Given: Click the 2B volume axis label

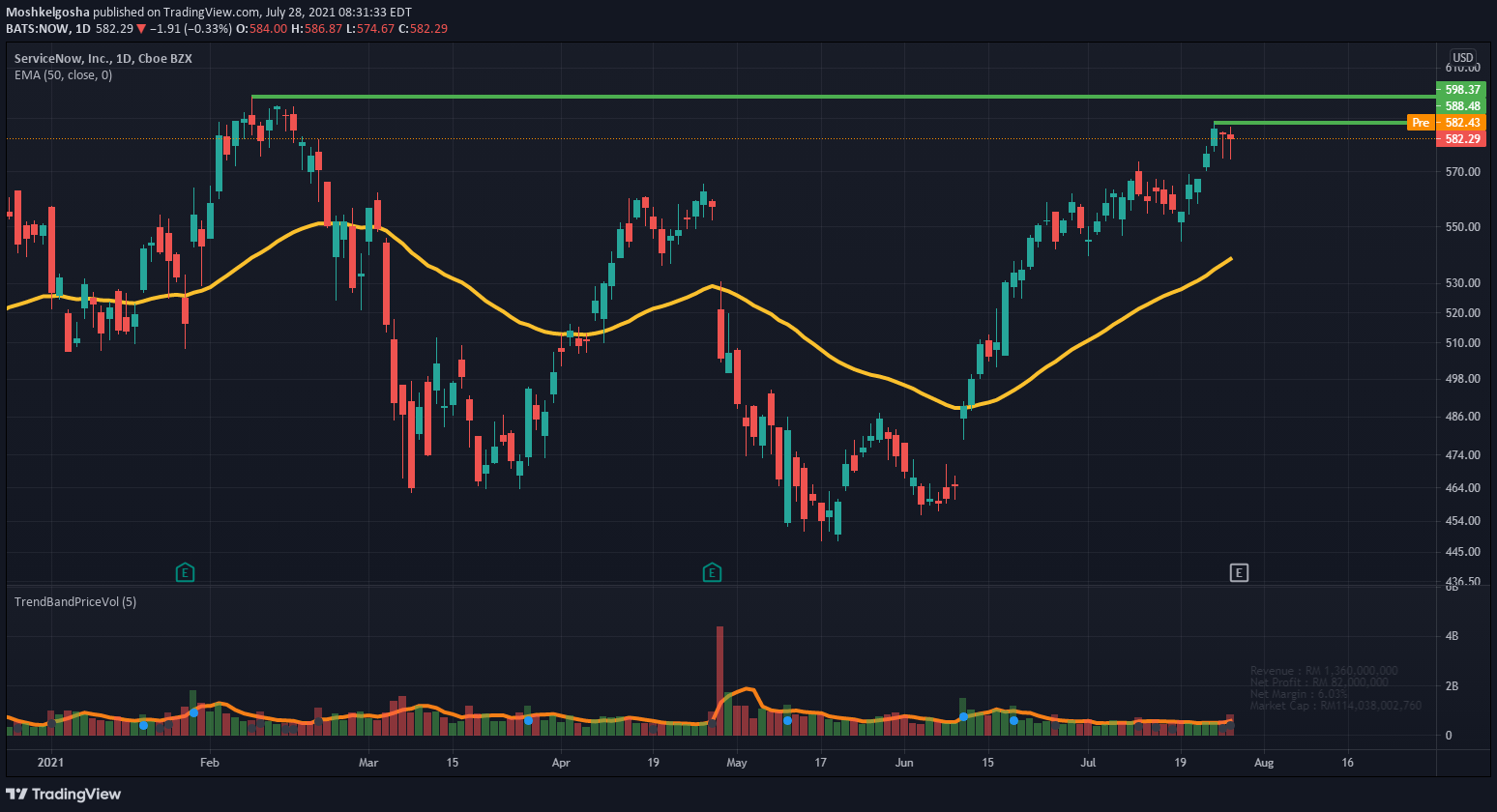Looking at the screenshot, I should click(1452, 686).
